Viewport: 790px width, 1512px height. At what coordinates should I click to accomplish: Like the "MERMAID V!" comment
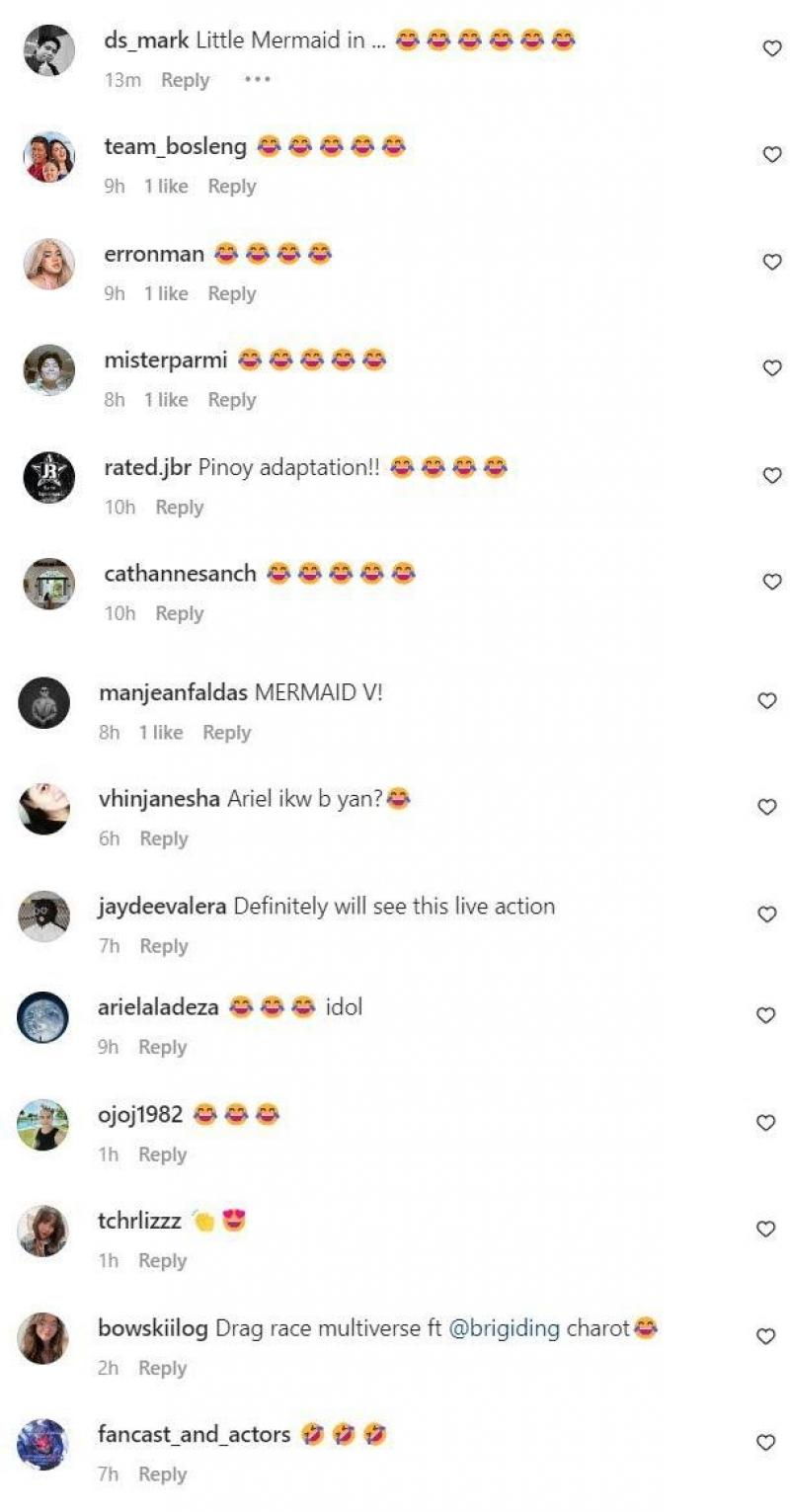tap(766, 700)
